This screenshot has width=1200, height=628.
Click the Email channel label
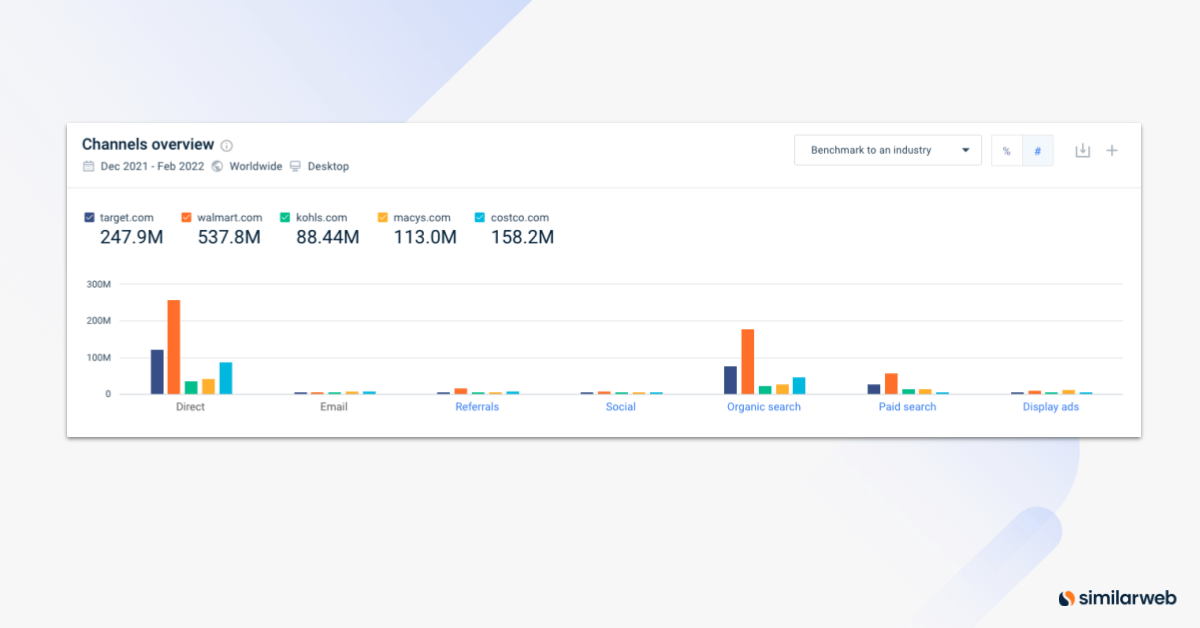(x=333, y=407)
